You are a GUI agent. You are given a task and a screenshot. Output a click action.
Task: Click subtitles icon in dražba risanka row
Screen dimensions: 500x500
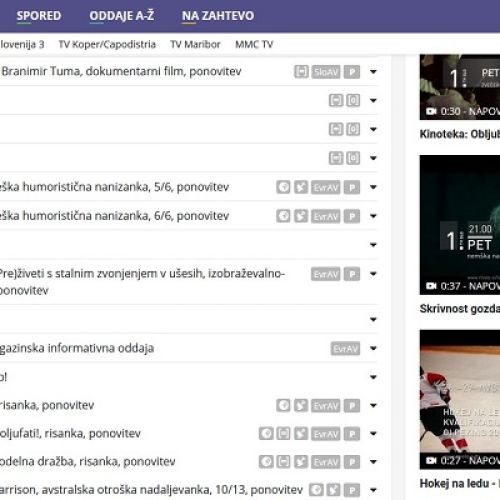[x=283, y=462]
